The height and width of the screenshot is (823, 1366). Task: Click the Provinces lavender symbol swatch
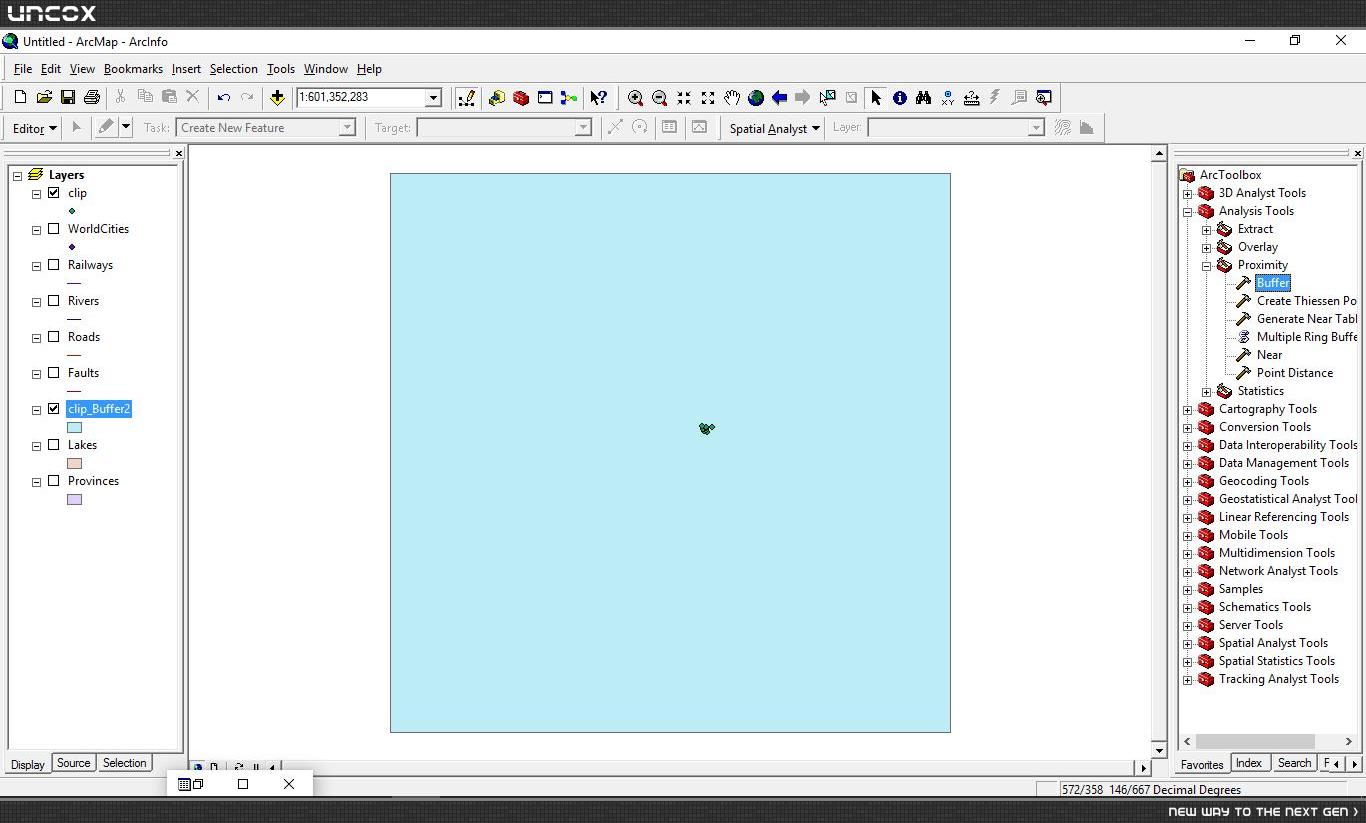[74, 499]
